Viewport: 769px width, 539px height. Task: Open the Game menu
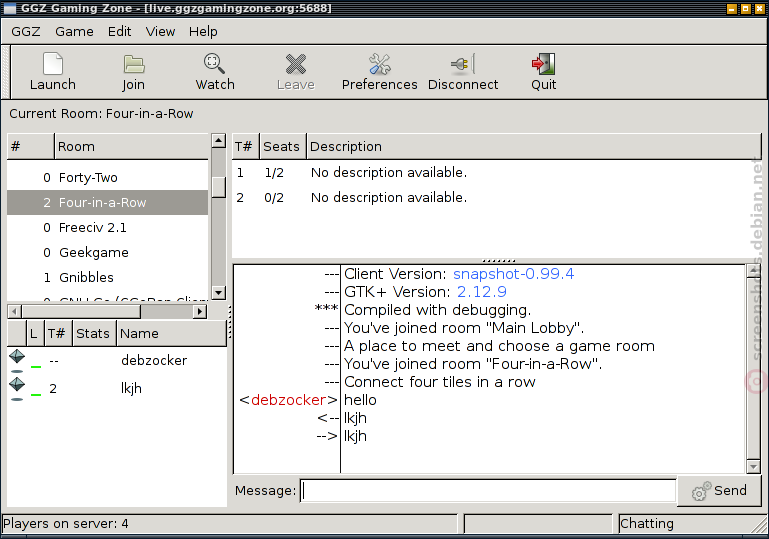74,31
